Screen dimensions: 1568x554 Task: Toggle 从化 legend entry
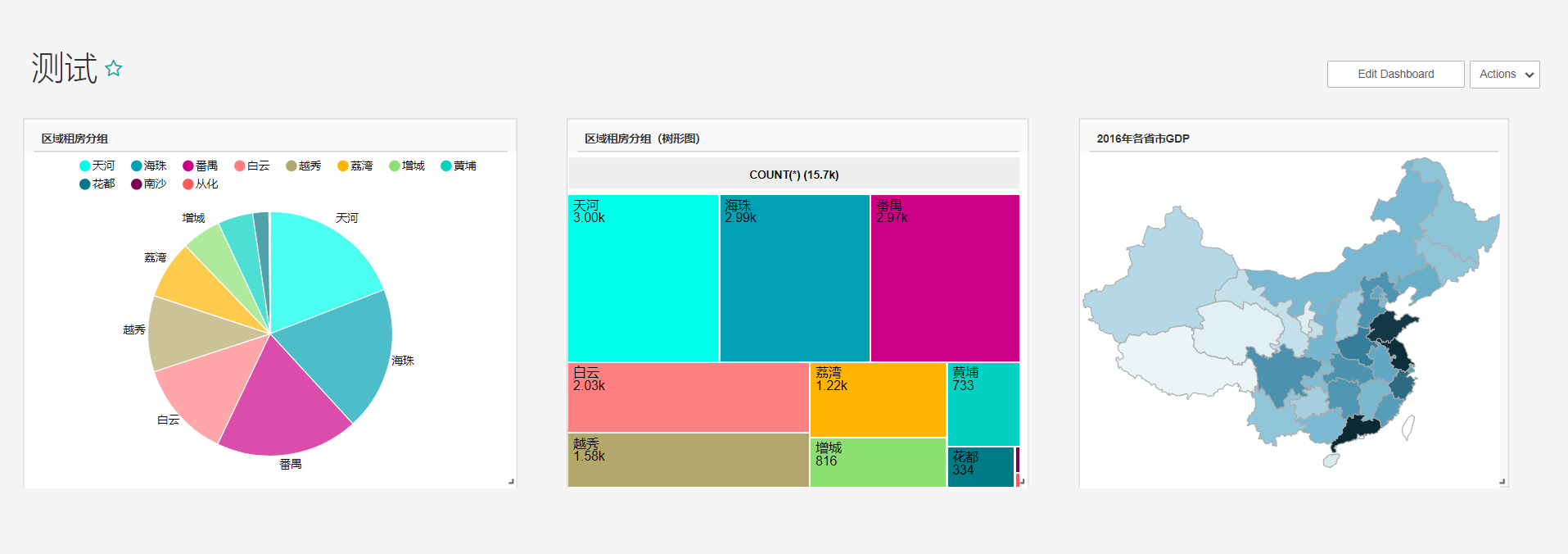pos(201,184)
